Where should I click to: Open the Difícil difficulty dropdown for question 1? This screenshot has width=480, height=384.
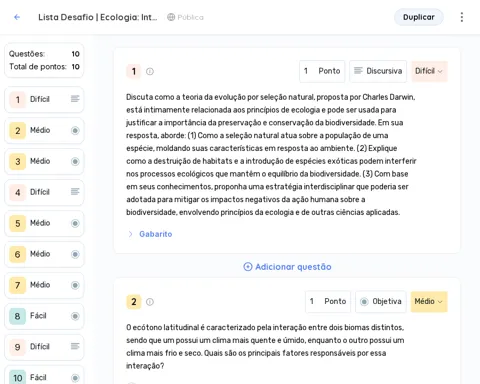pyautogui.click(x=429, y=71)
